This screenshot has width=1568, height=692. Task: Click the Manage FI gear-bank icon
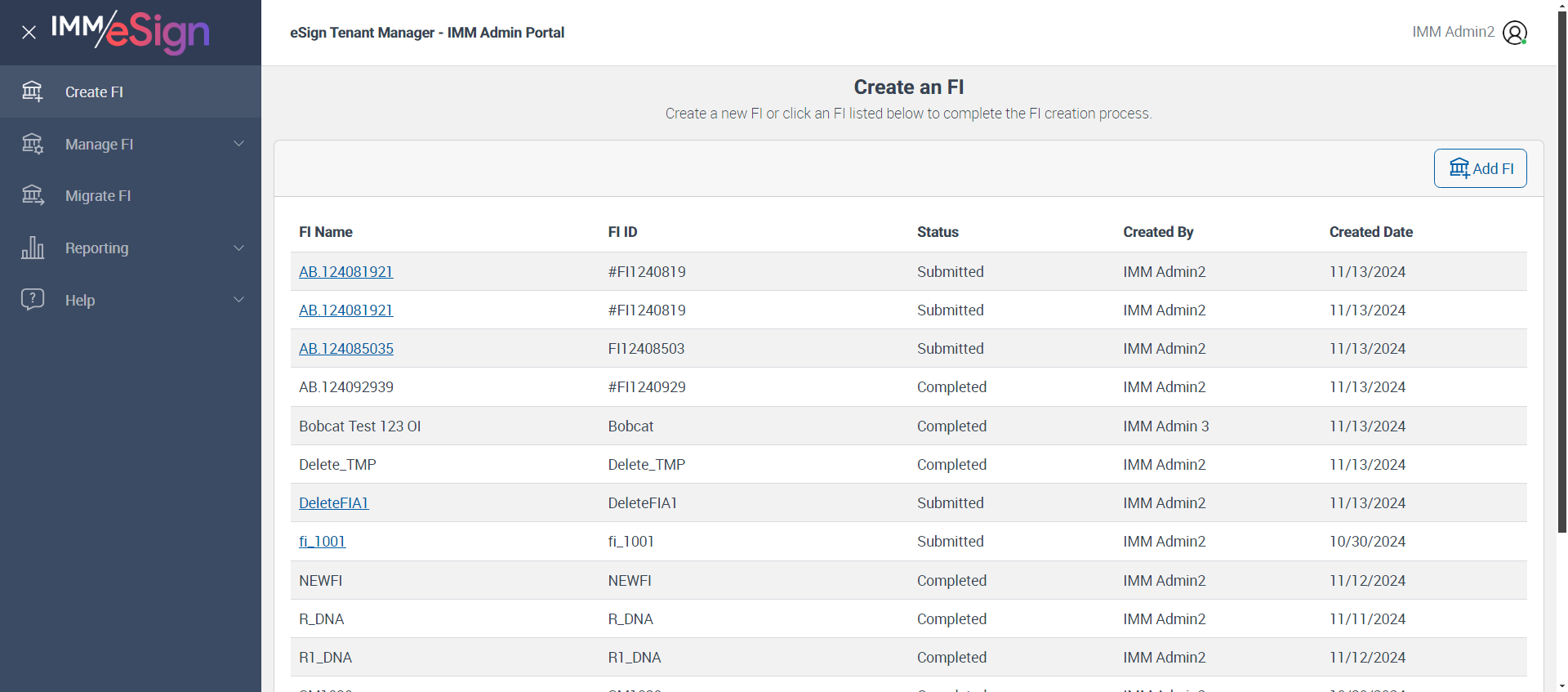click(x=33, y=144)
